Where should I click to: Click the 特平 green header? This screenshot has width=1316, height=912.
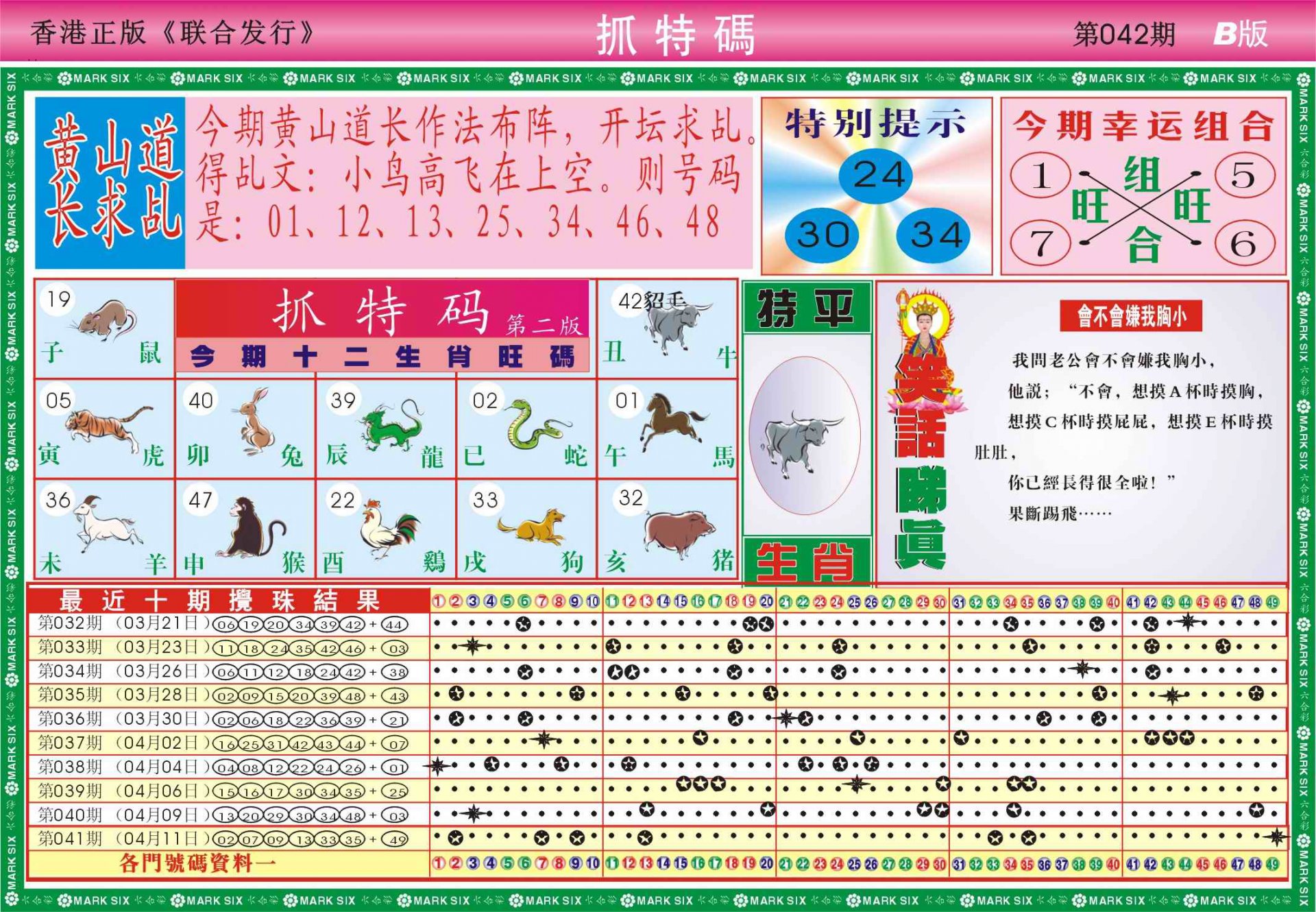[806, 309]
